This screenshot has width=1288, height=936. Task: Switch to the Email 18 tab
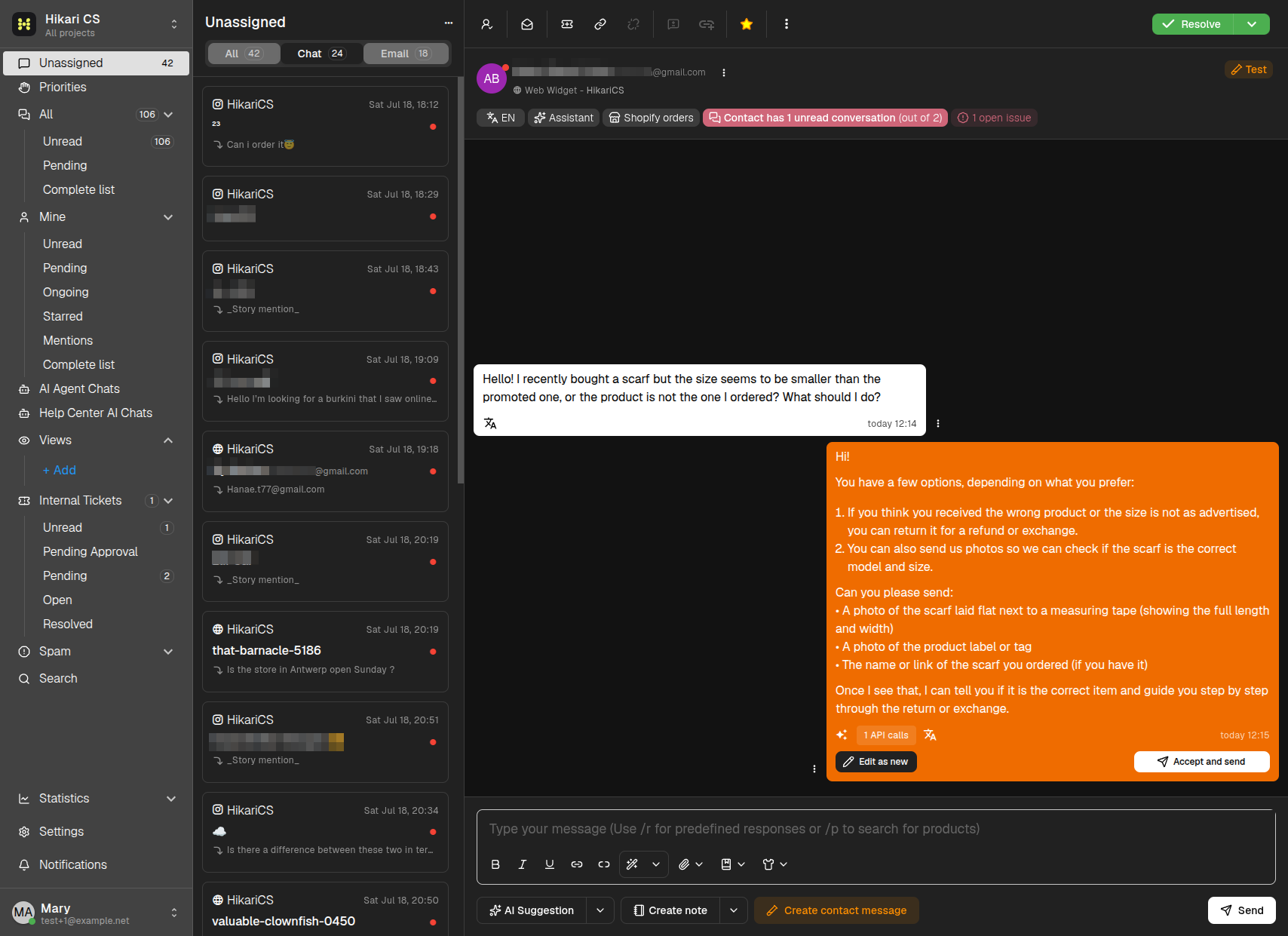click(406, 54)
